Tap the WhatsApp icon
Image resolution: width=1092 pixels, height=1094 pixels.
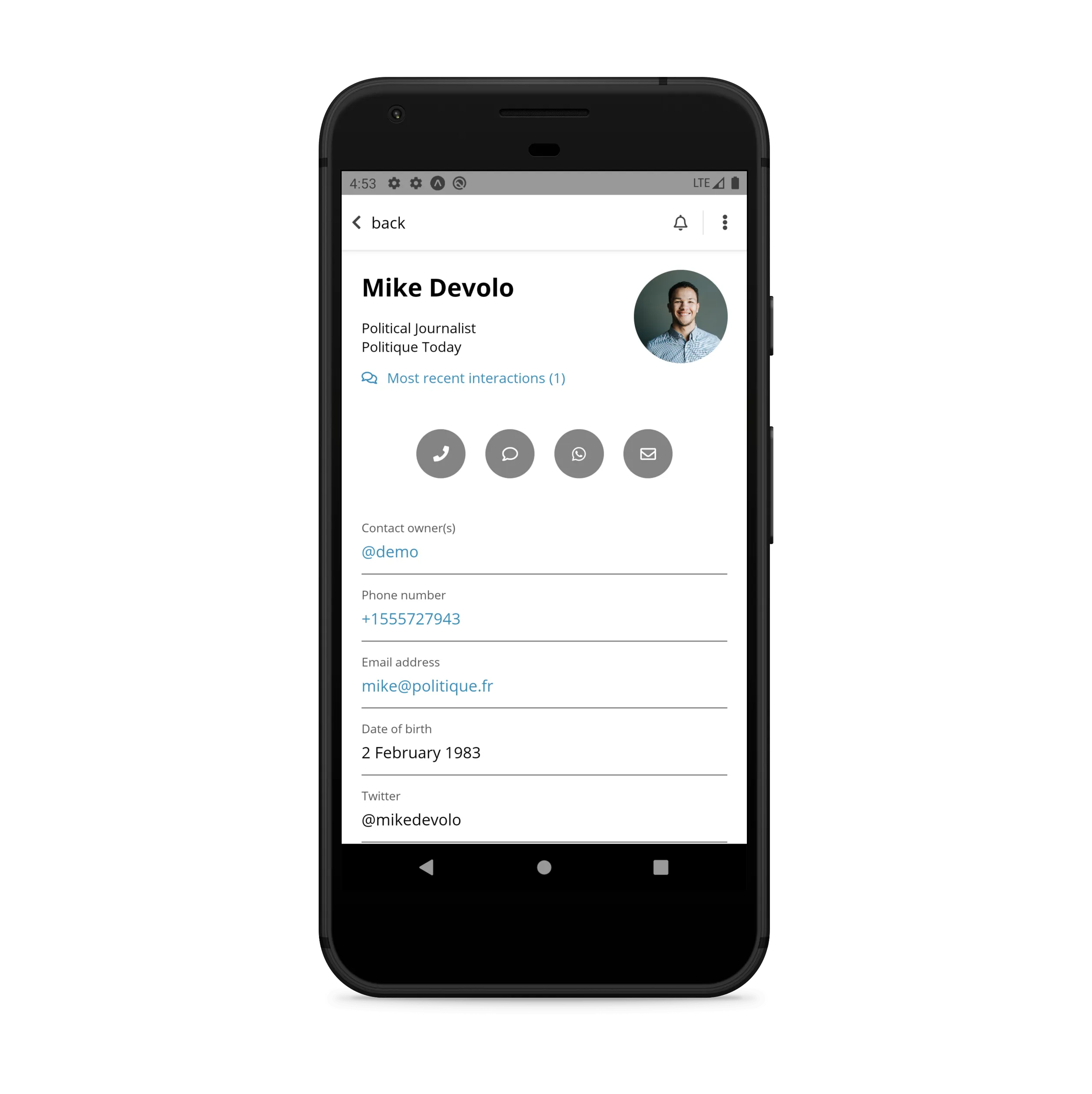[x=579, y=453]
